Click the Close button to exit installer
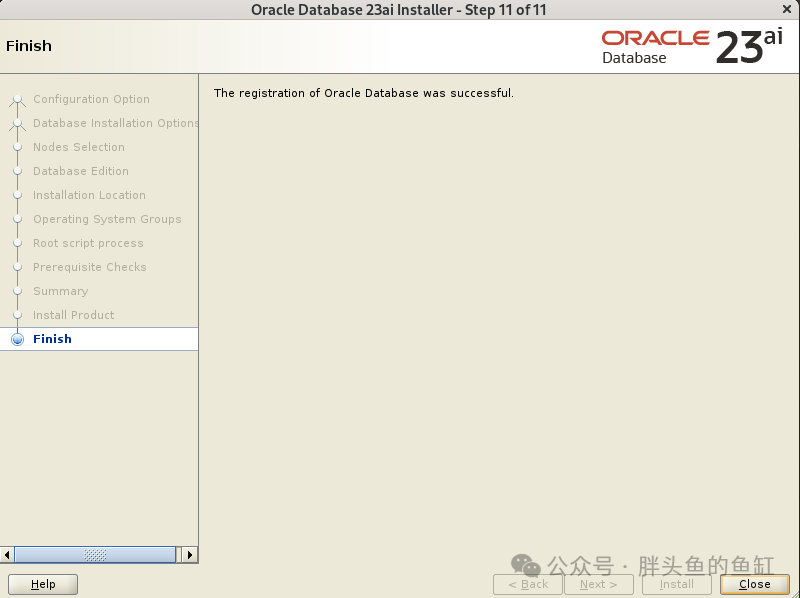Viewport: 800px width, 598px height. (755, 584)
